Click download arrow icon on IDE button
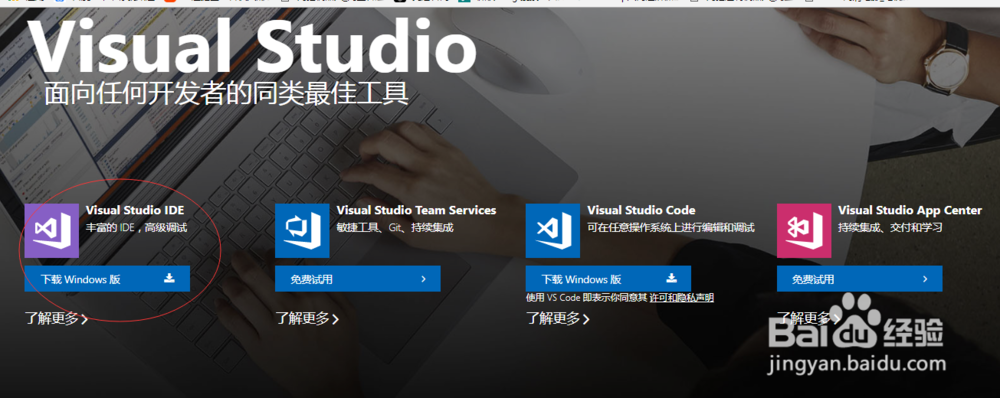The image size is (1000, 398). point(169,278)
